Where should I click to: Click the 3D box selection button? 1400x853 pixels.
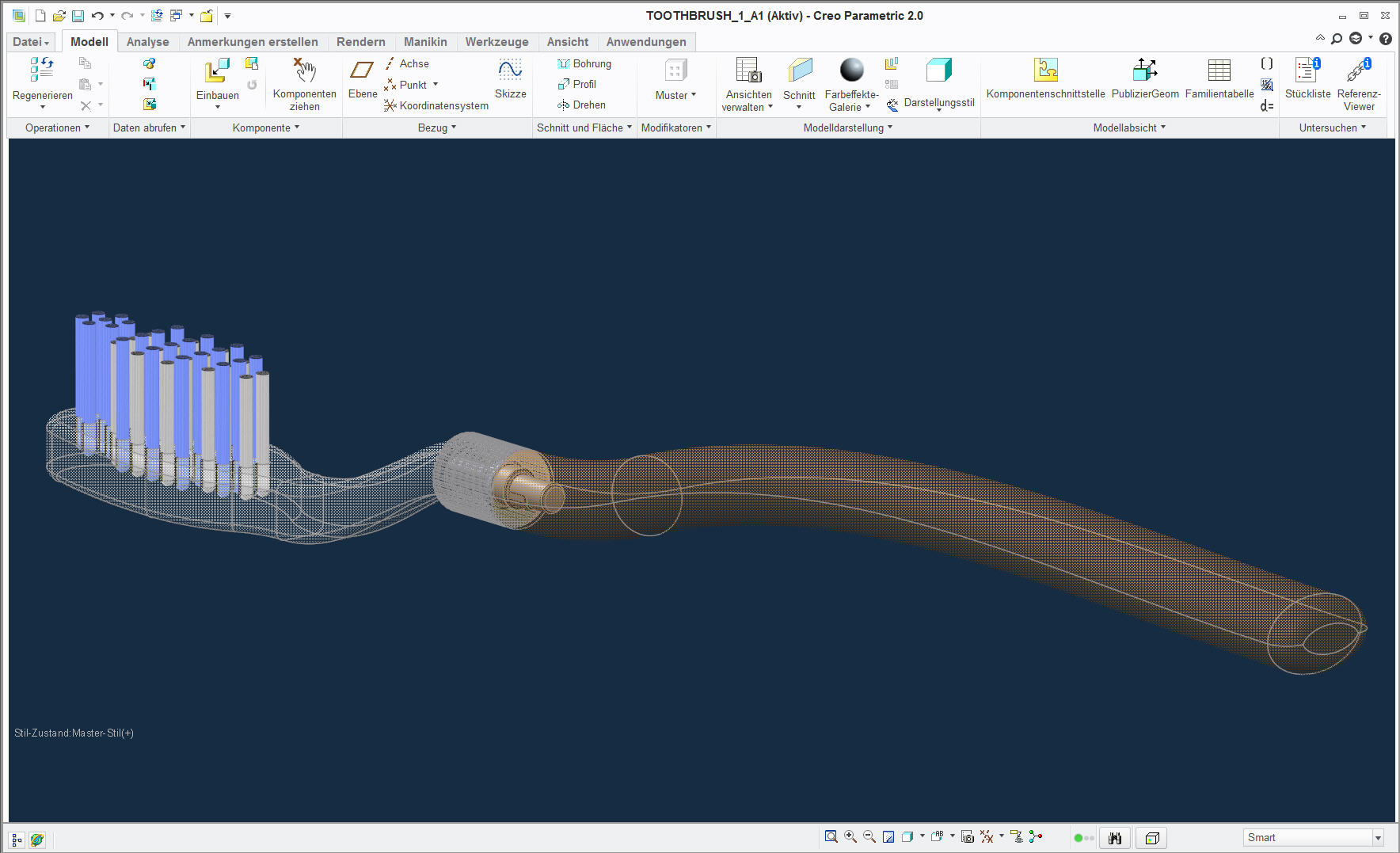(x=1152, y=838)
